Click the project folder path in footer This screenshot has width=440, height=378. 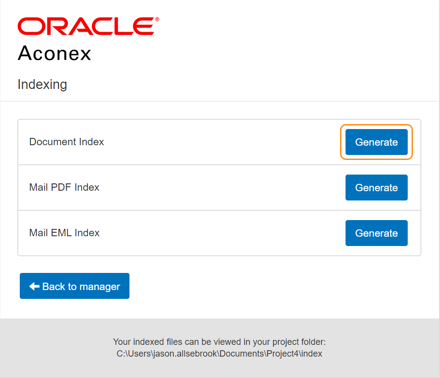coord(219,354)
